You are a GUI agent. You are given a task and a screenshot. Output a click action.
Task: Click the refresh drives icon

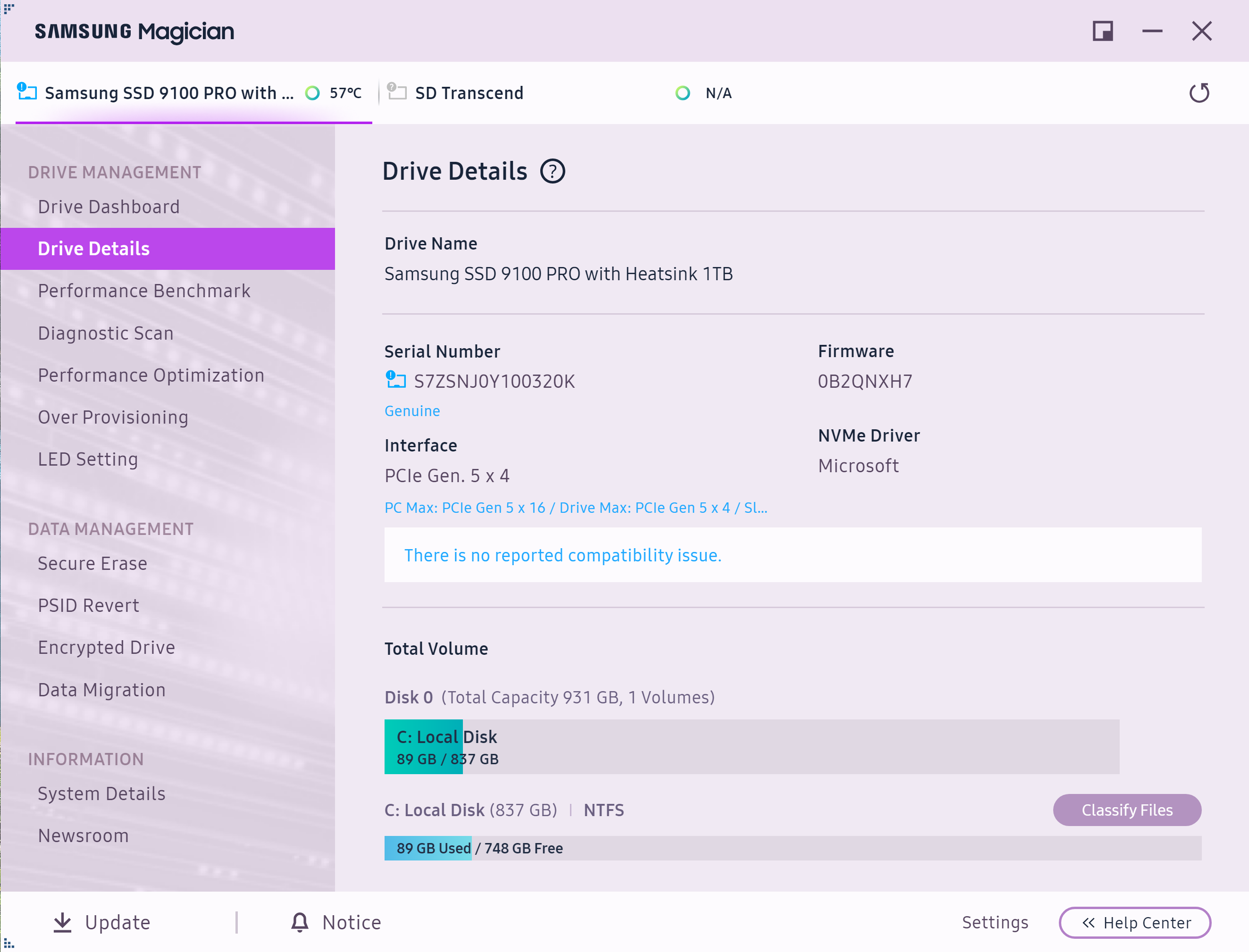click(x=1199, y=92)
